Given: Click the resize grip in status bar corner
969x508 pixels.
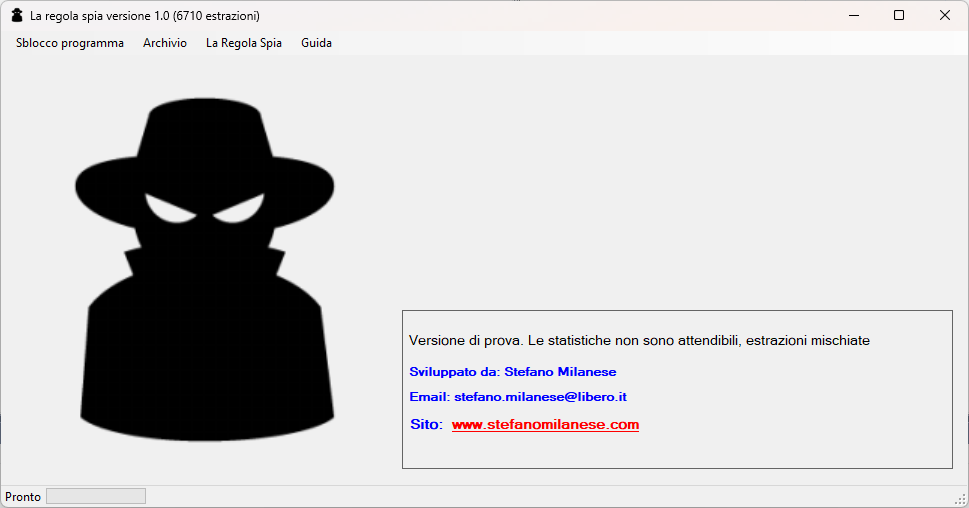Looking at the screenshot, I should [x=962, y=500].
